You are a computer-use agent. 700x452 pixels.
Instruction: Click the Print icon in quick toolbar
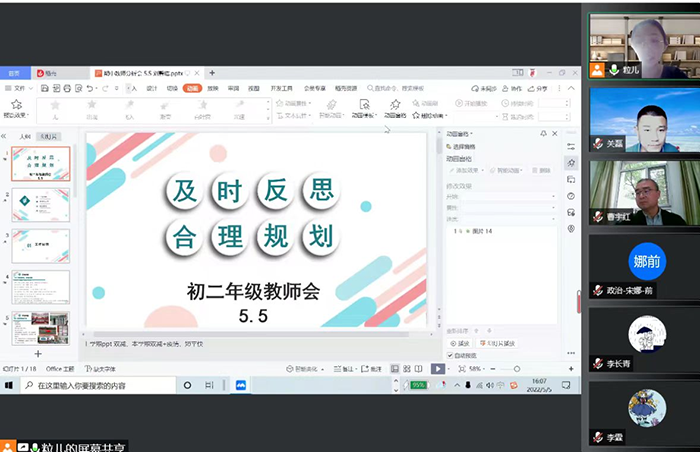point(67,88)
